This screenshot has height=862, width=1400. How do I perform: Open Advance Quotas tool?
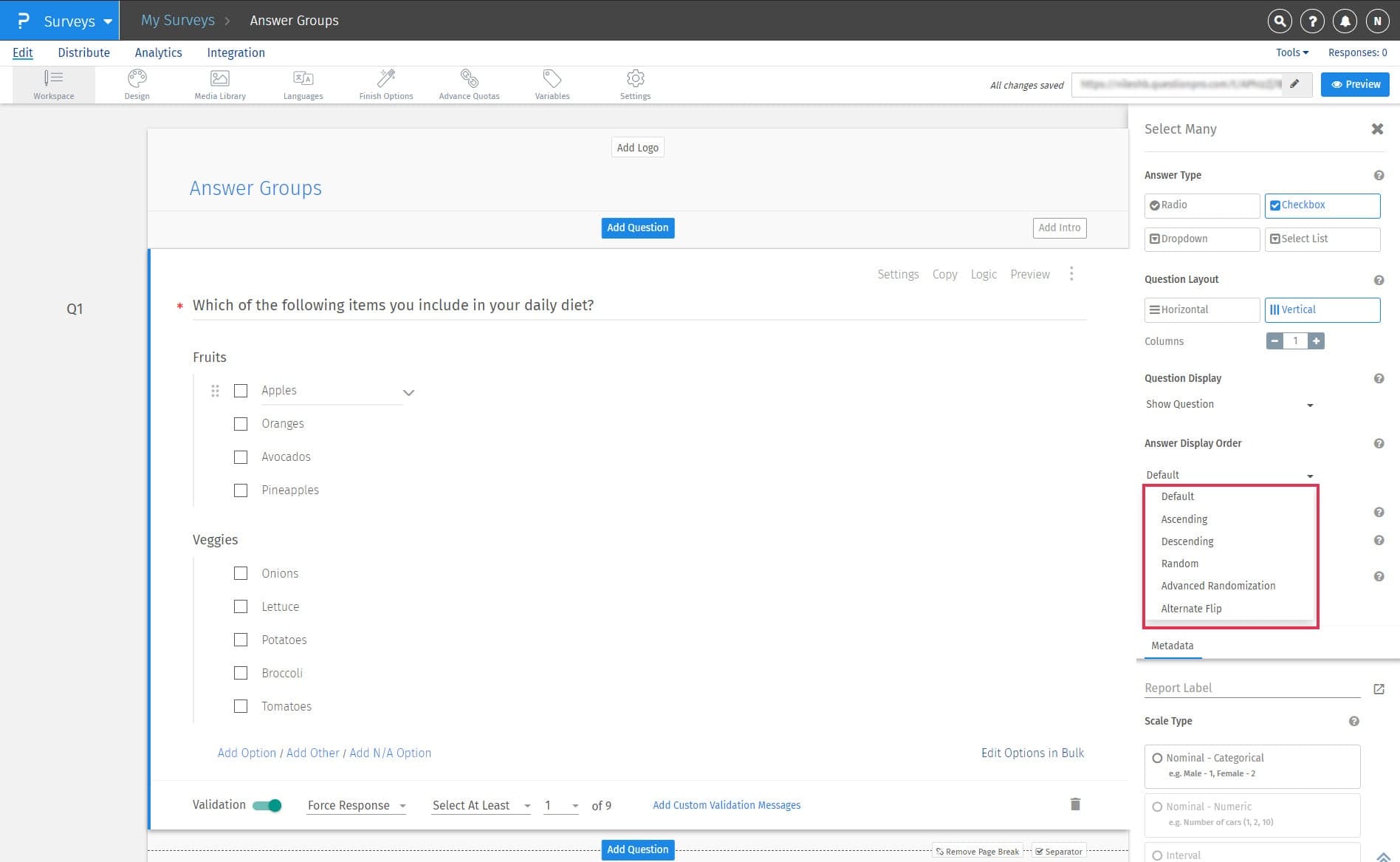click(469, 84)
